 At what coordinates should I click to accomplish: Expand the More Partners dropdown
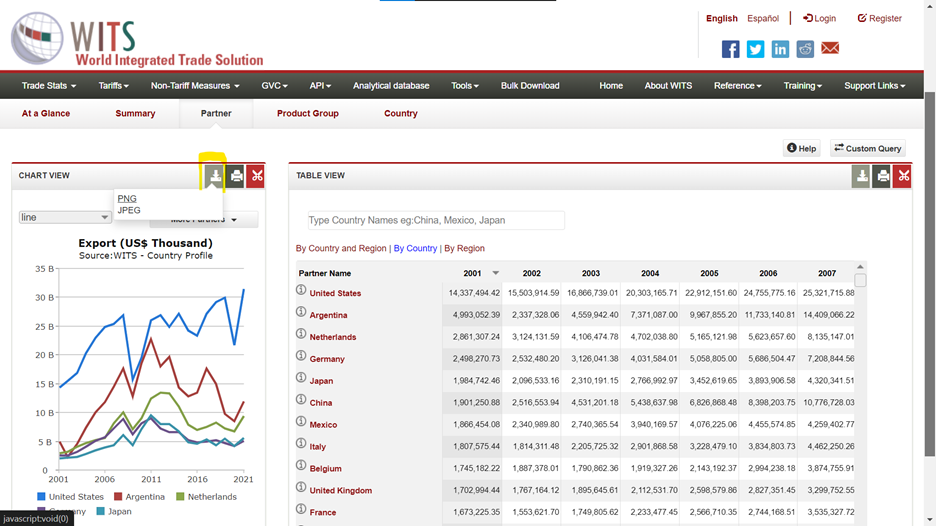tap(204, 220)
